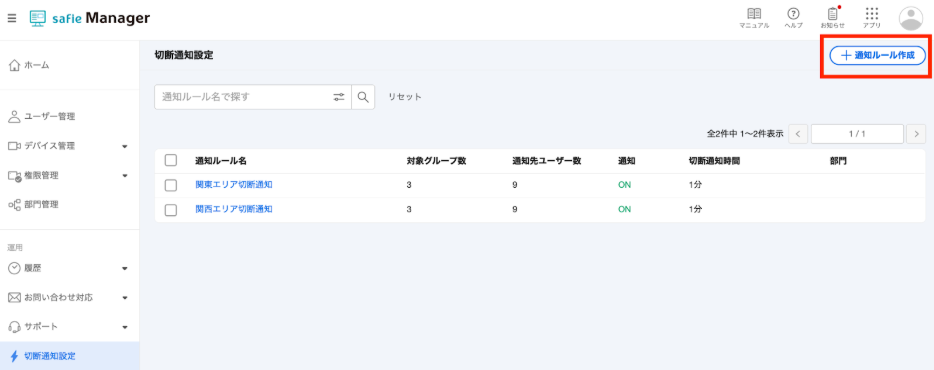Go to the previous page arrow
Image resolution: width=934 pixels, height=370 pixels.
(798, 134)
